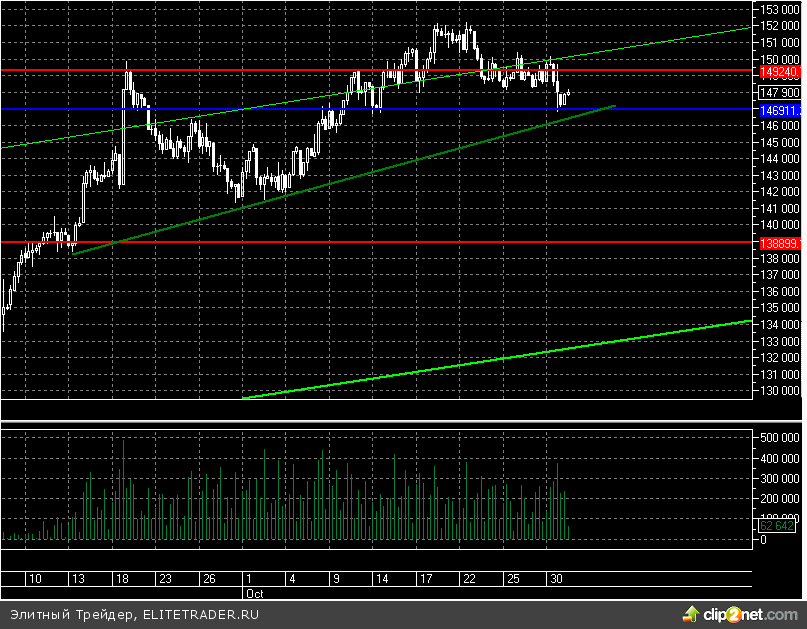Image resolution: width=807 pixels, height=629 pixels.
Task: Click the 130 000 price axis label
Action: 778,391
